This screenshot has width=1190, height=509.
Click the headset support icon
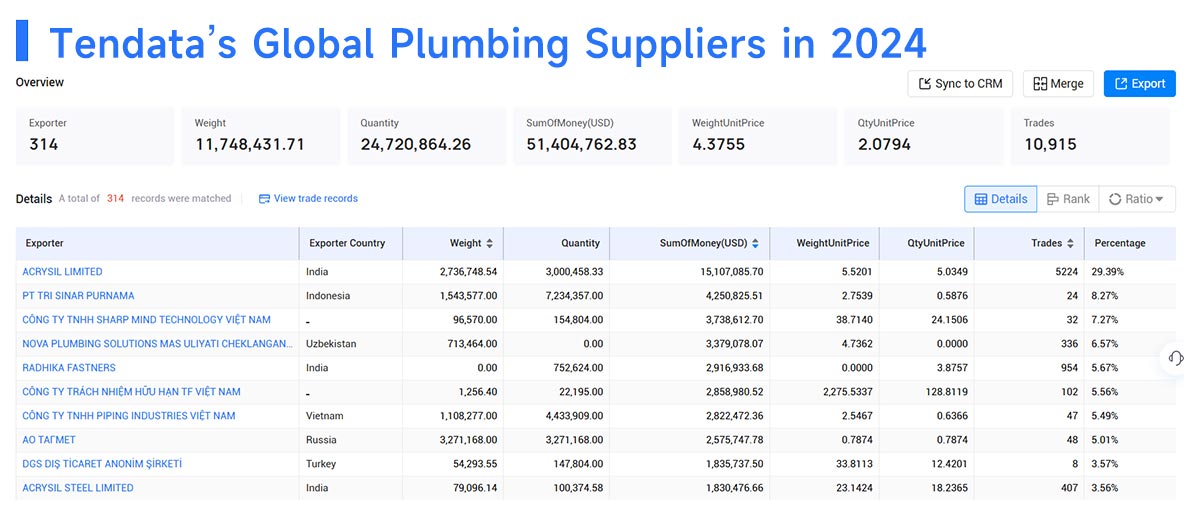1176,357
